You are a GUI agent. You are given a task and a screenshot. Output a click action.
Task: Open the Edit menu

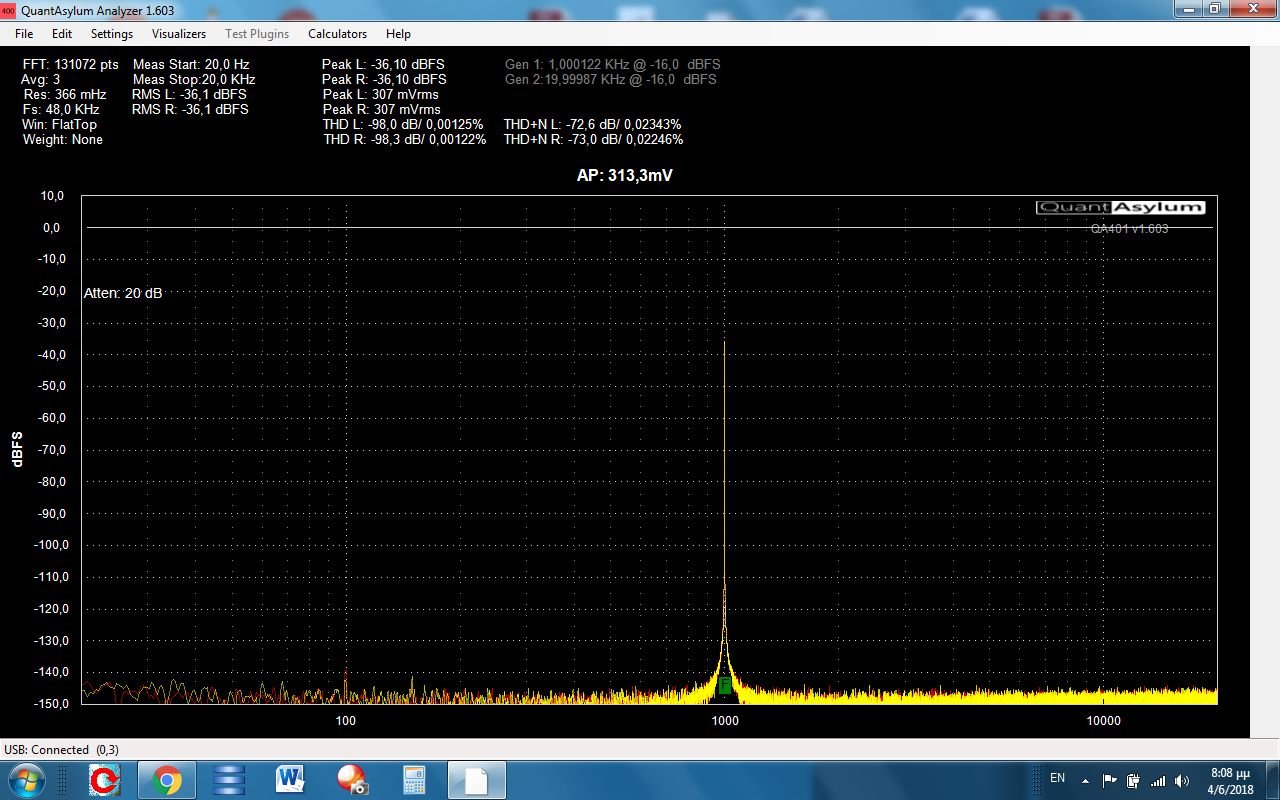pyautogui.click(x=62, y=34)
